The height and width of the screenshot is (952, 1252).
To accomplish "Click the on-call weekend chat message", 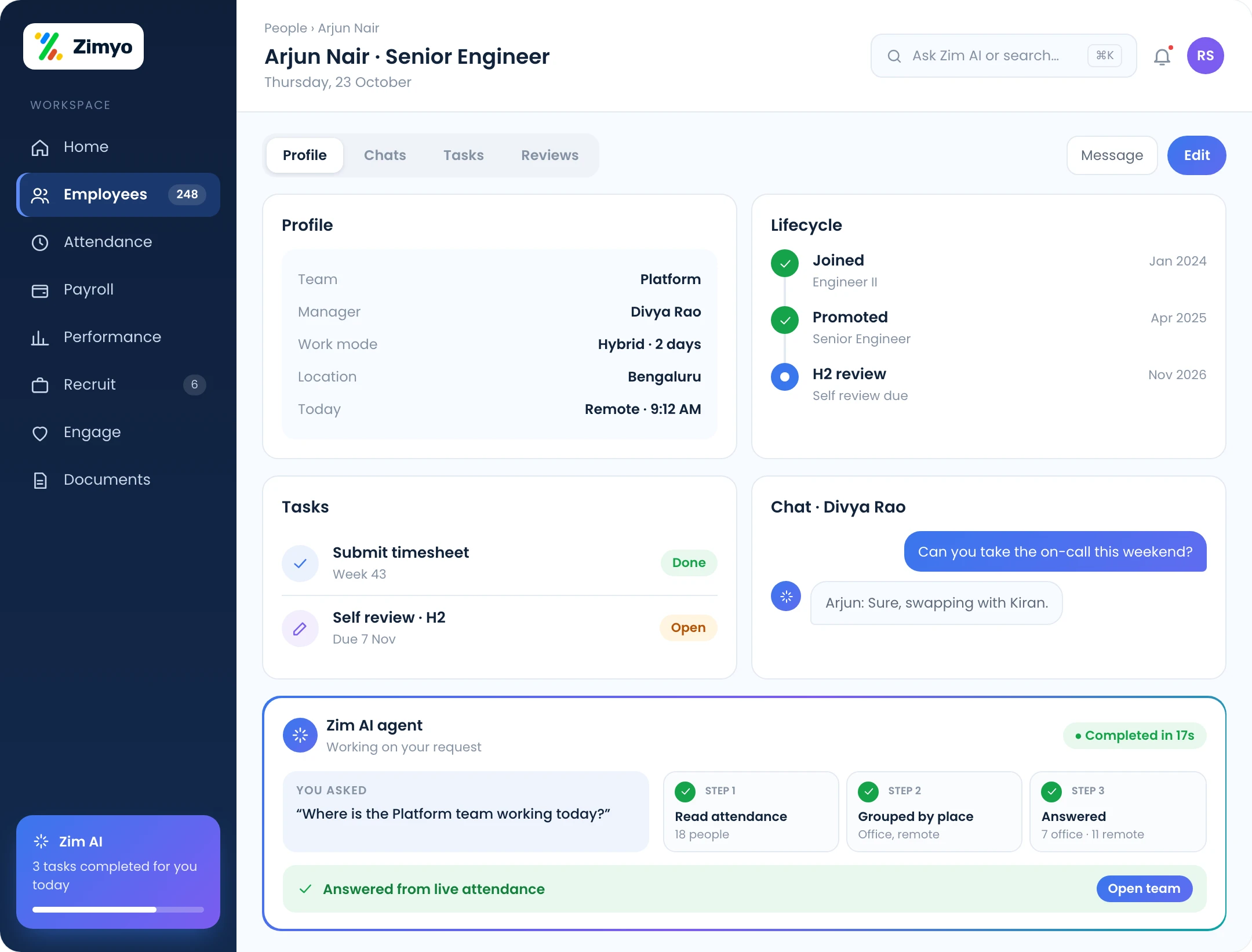I will tap(1055, 551).
